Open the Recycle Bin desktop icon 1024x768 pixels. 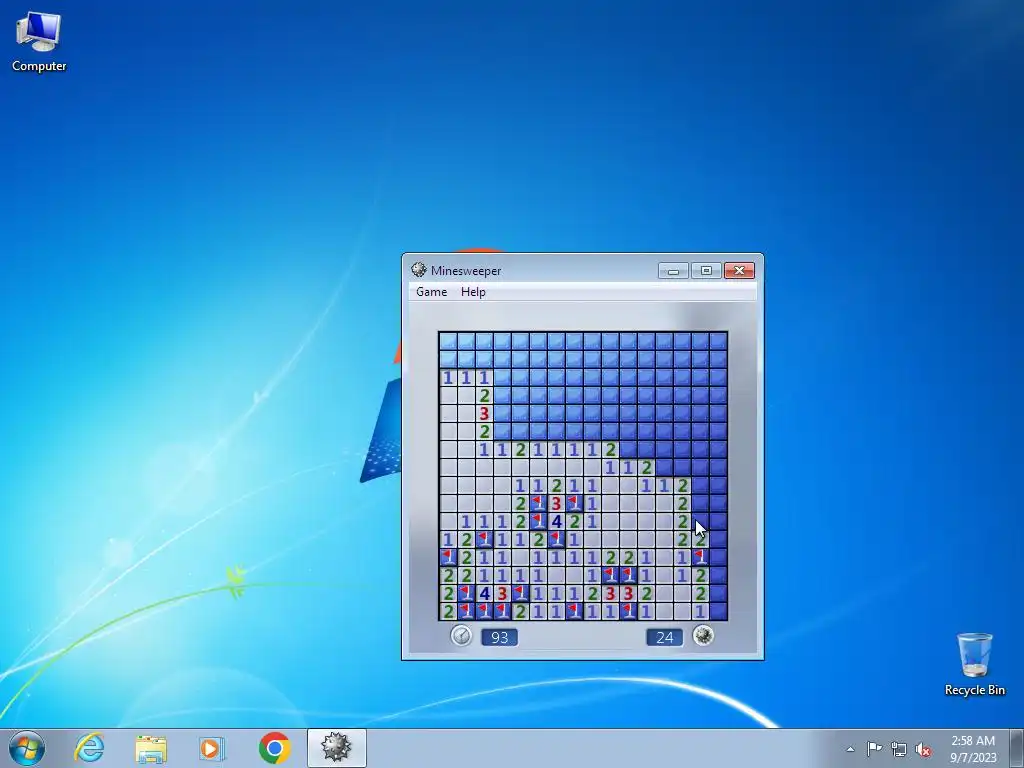point(974,664)
